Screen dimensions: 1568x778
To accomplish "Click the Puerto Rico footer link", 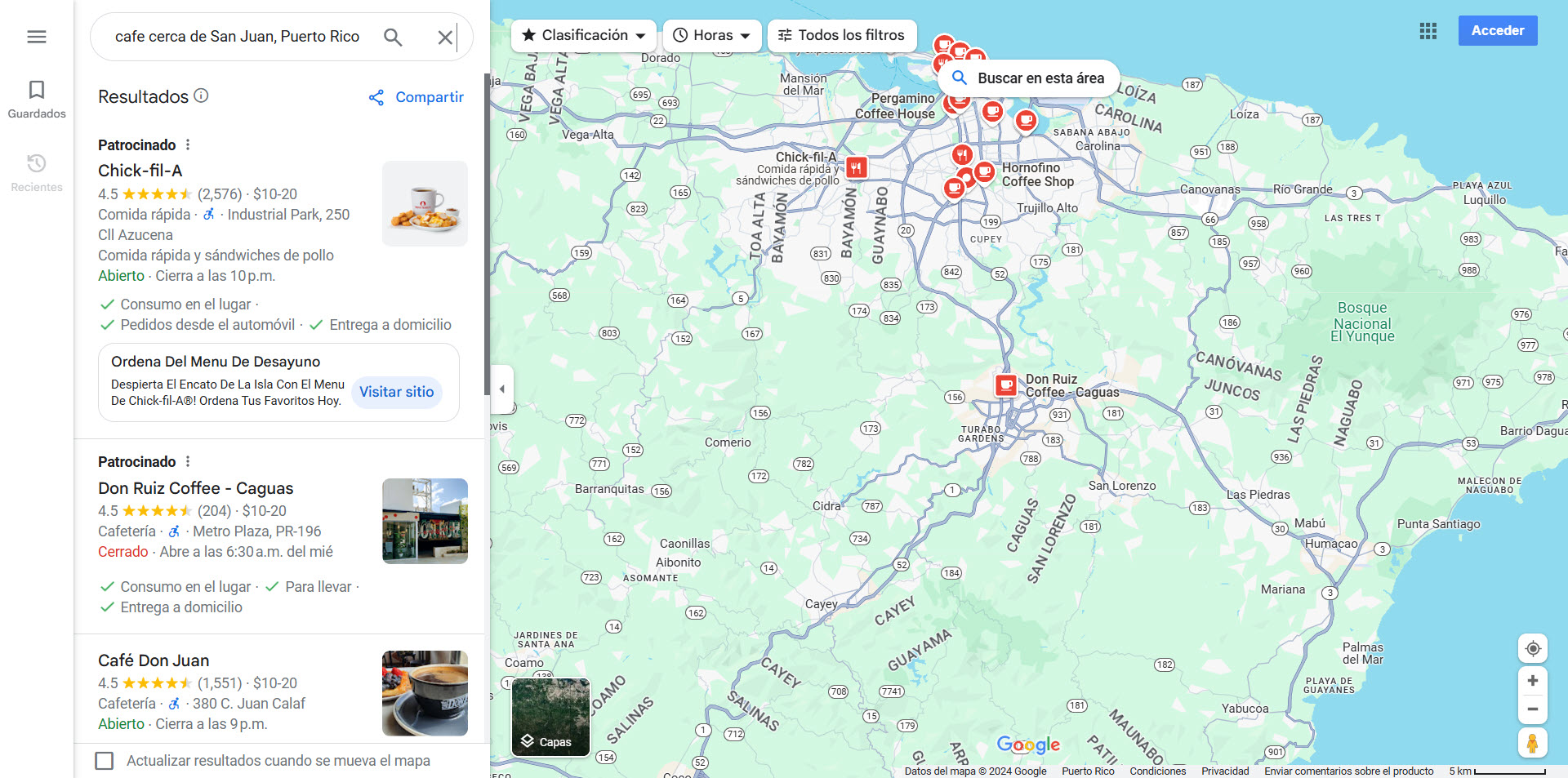I will [x=1088, y=771].
